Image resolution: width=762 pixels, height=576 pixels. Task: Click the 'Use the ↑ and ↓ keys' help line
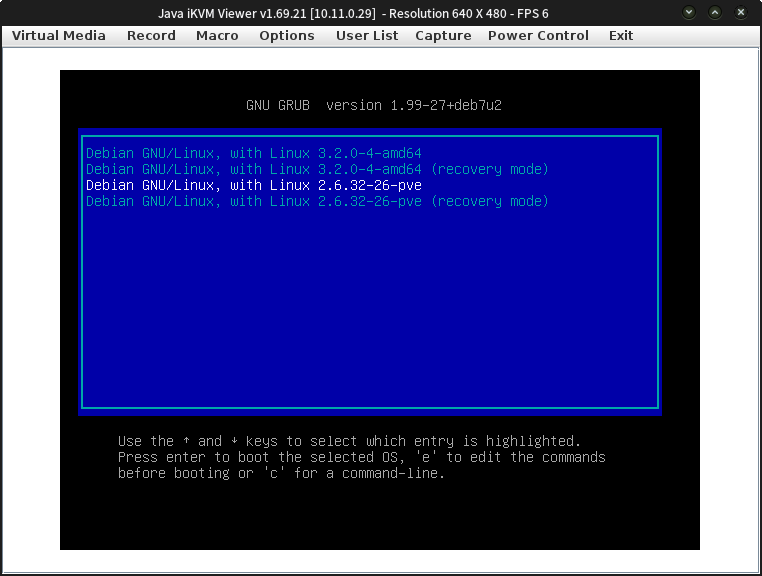pos(348,441)
